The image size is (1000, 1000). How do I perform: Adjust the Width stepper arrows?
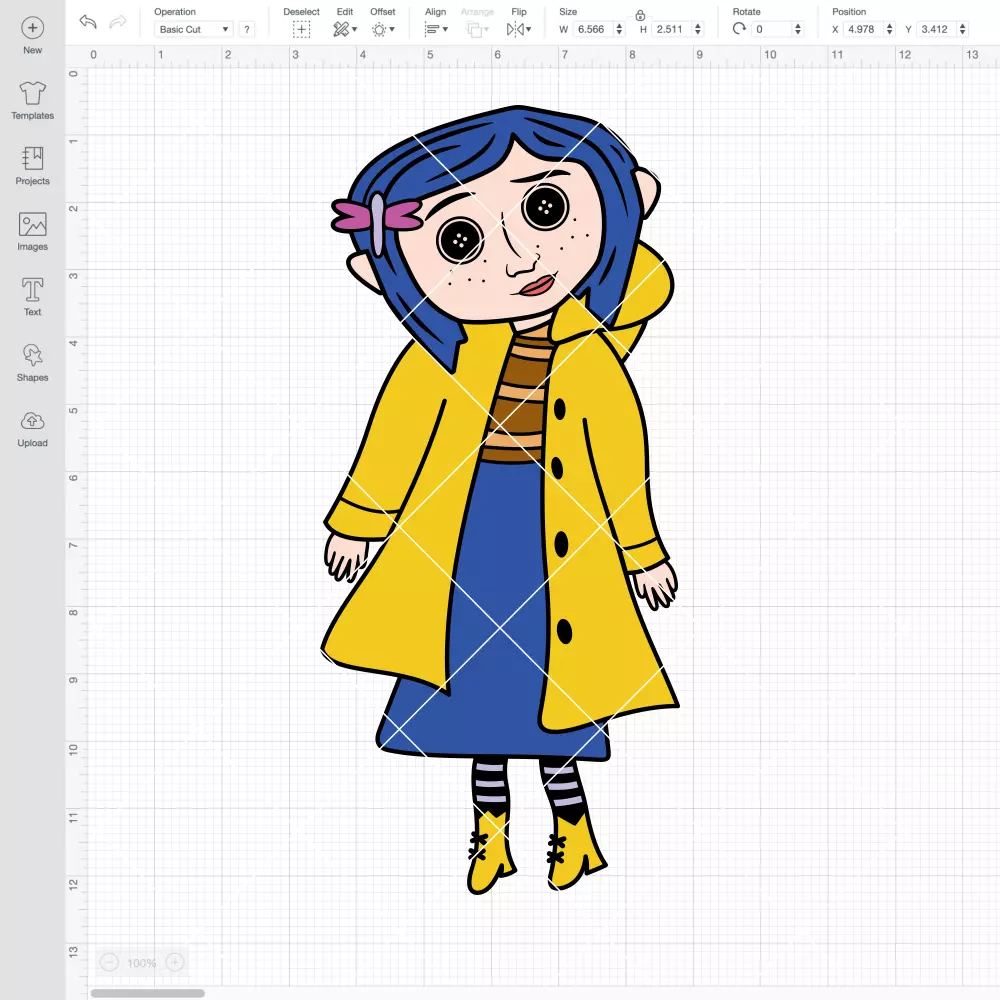(x=619, y=29)
